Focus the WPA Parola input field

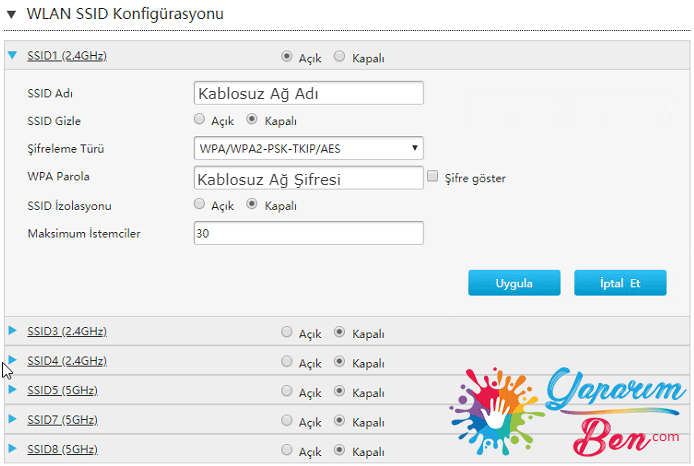(x=308, y=179)
